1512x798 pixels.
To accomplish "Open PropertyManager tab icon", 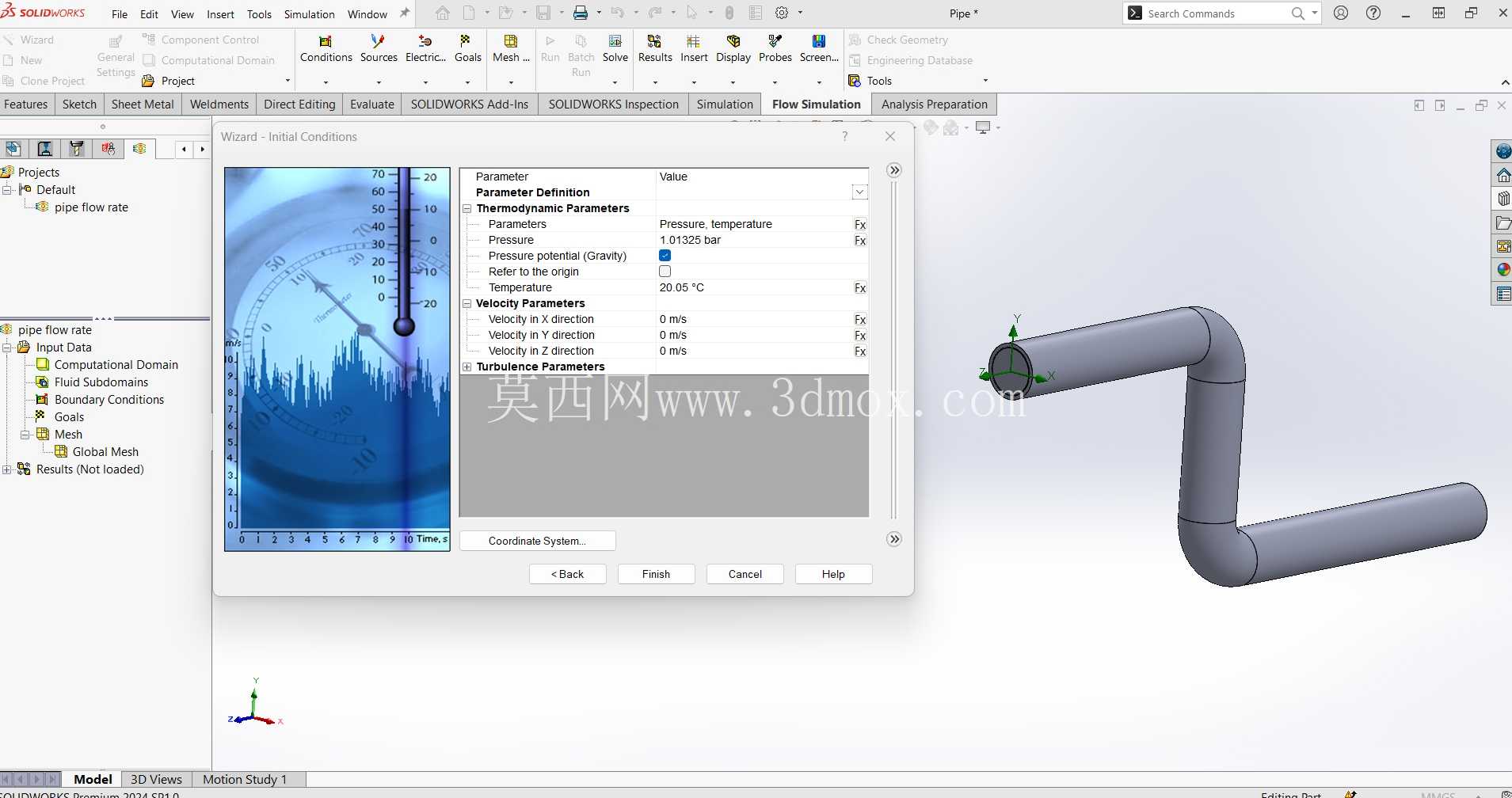I will (45, 148).
